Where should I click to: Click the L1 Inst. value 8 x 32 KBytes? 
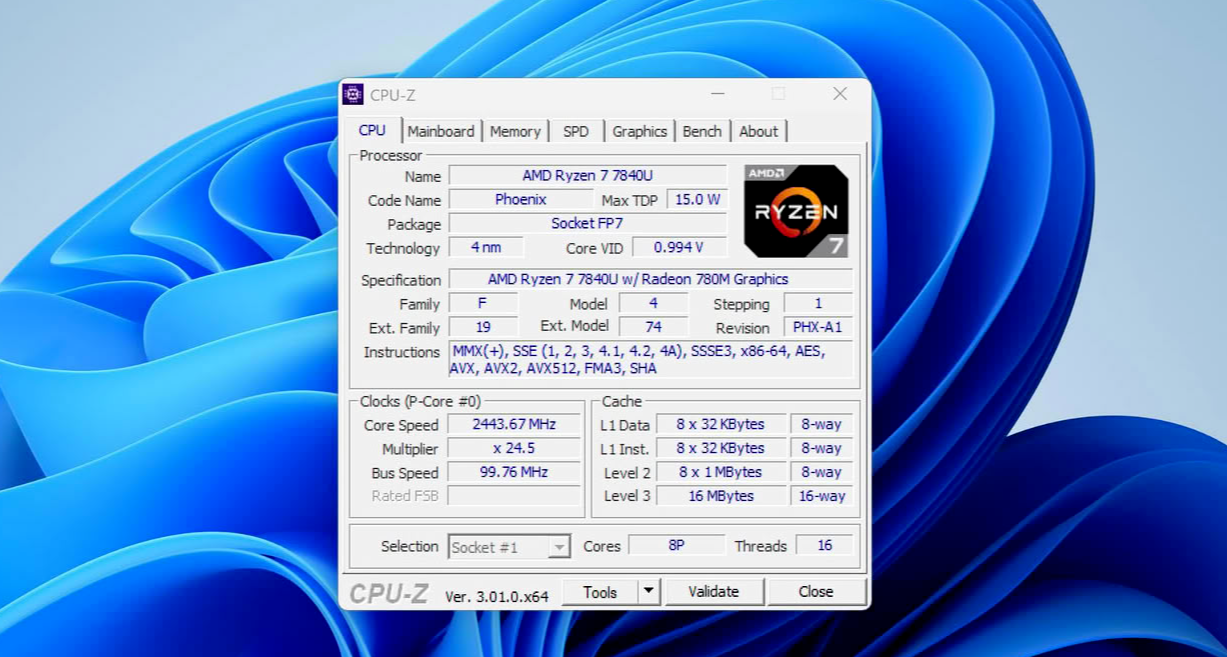[720, 448]
